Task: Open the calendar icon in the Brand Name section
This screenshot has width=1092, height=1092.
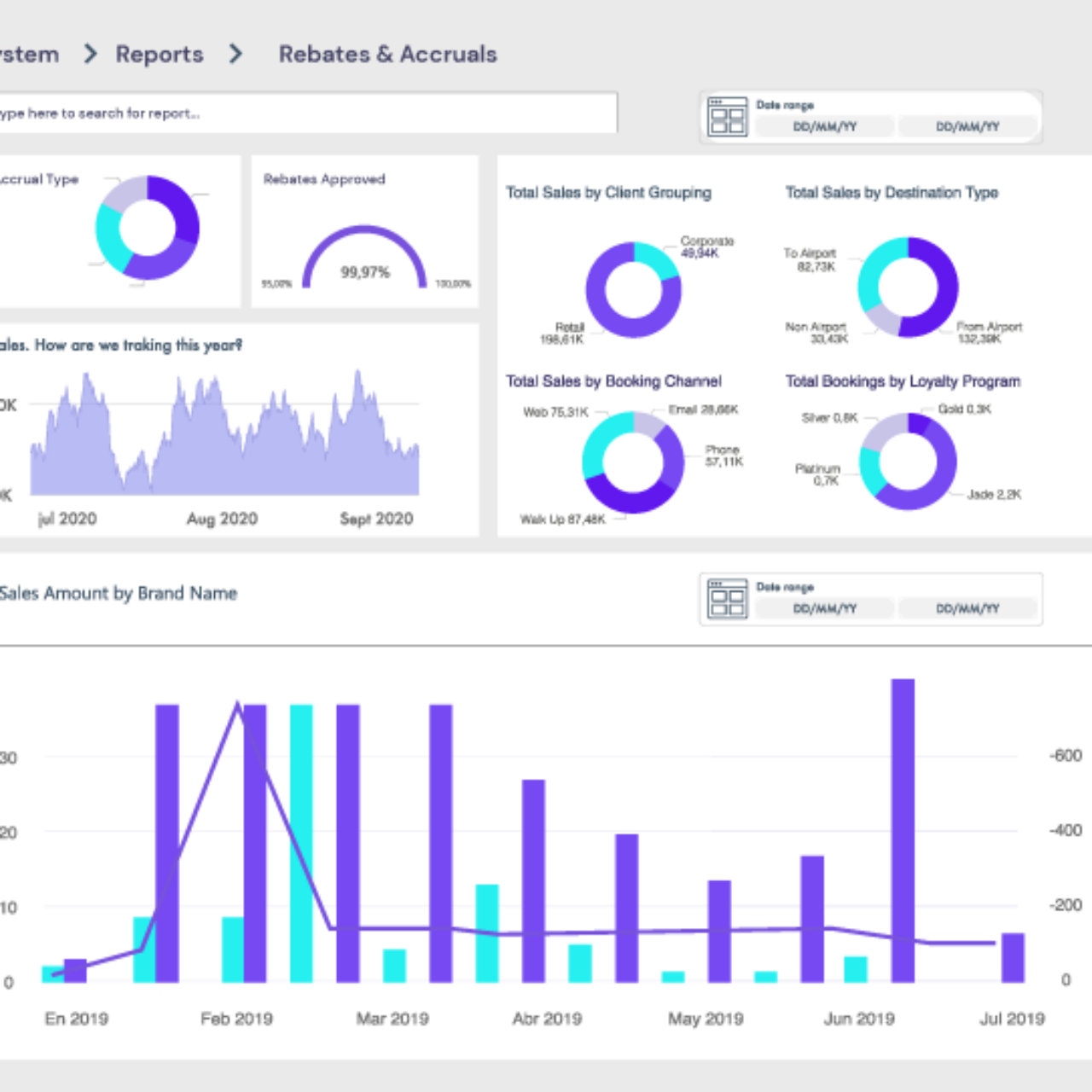Action: point(727,600)
